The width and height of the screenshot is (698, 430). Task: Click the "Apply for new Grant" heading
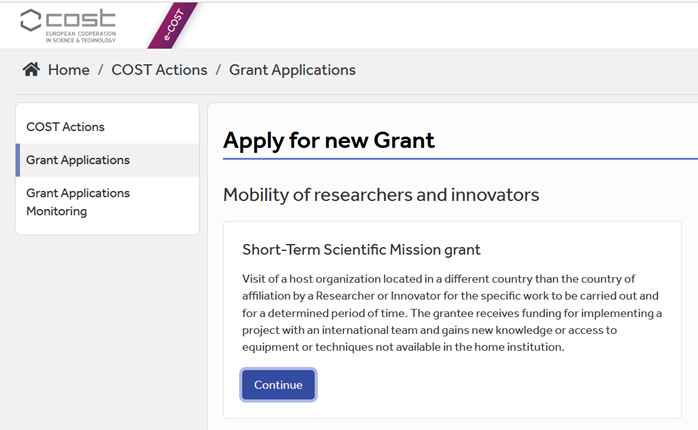(329, 141)
